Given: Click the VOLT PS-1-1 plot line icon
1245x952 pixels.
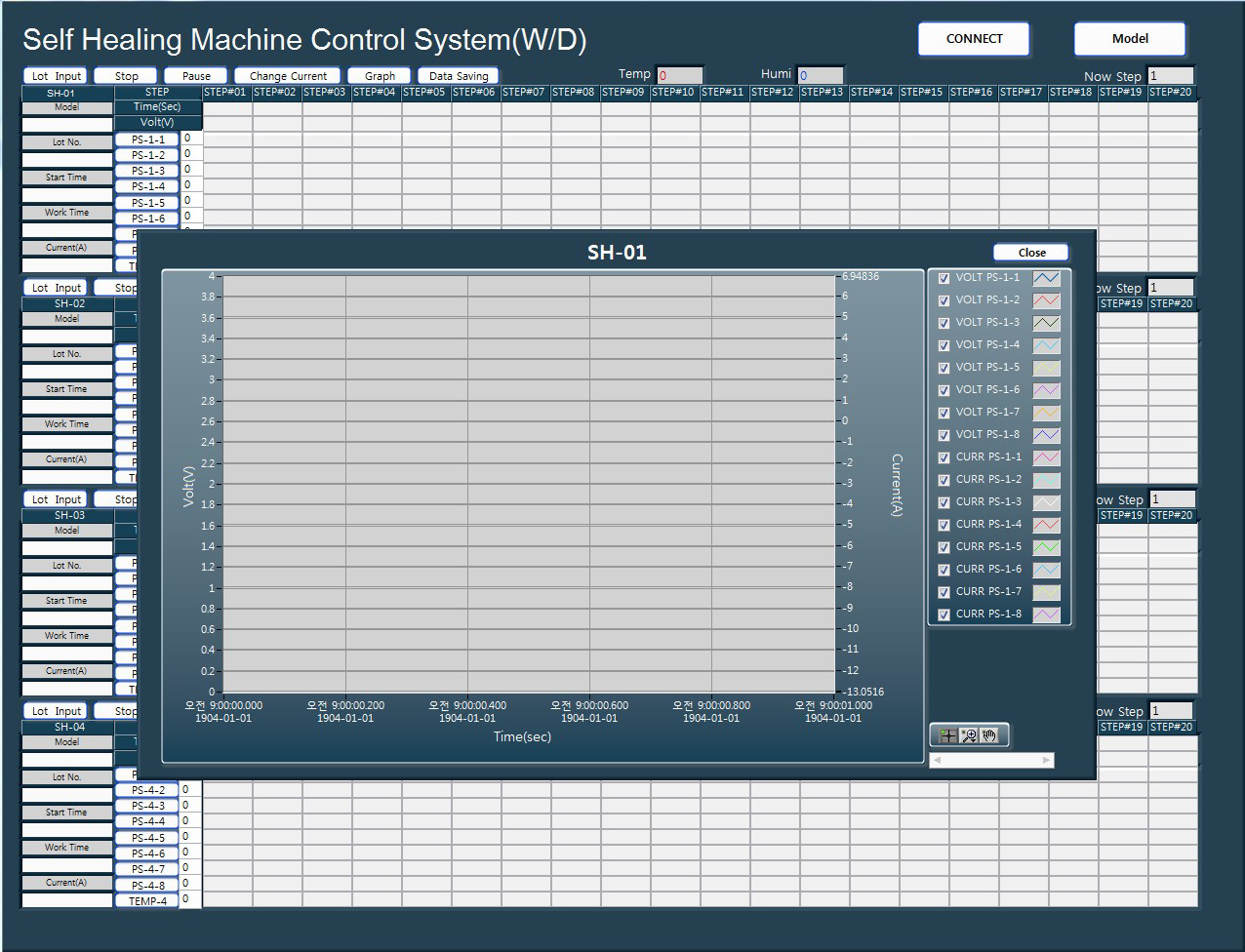Looking at the screenshot, I should pos(1046,278).
